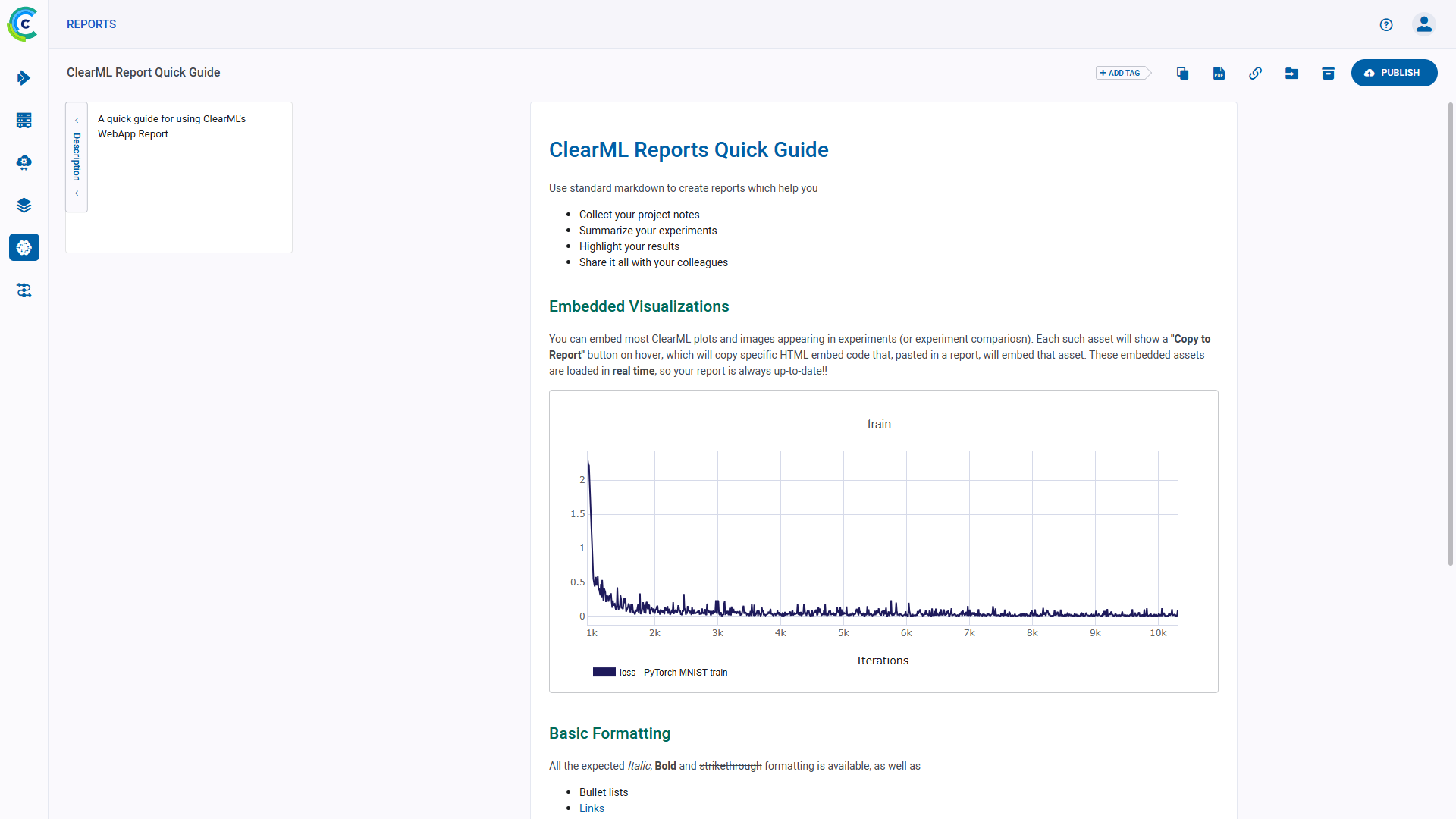Image resolution: width=1456 pixels, height=819 pixels.
Task: Open the help menu icon
Action: (1386, 24)
